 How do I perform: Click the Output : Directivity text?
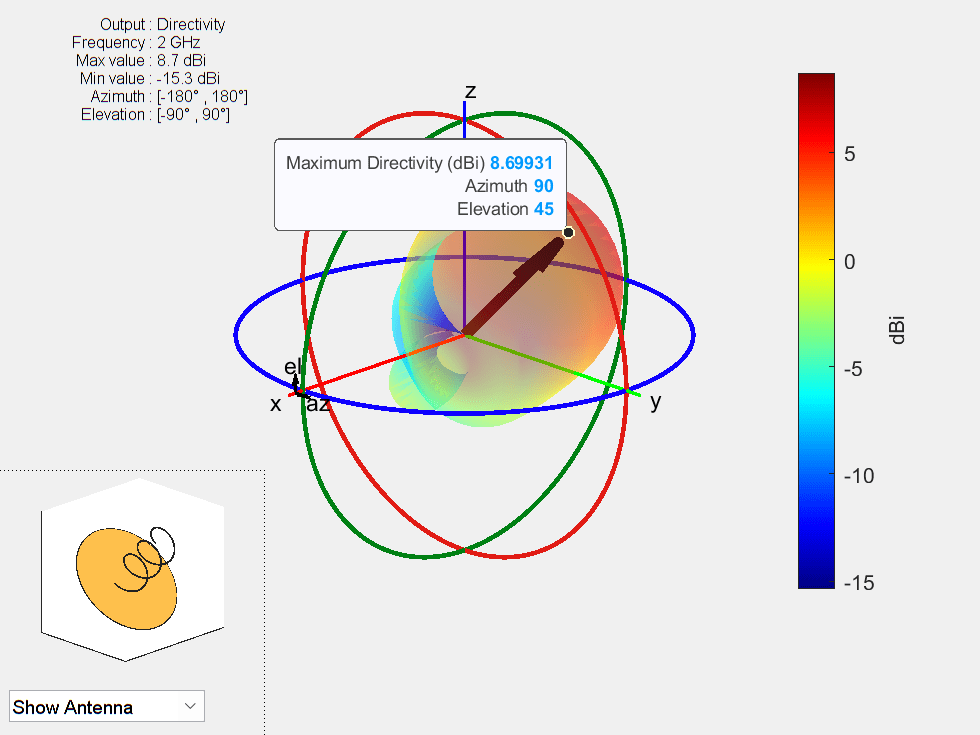tap(162, 24)
